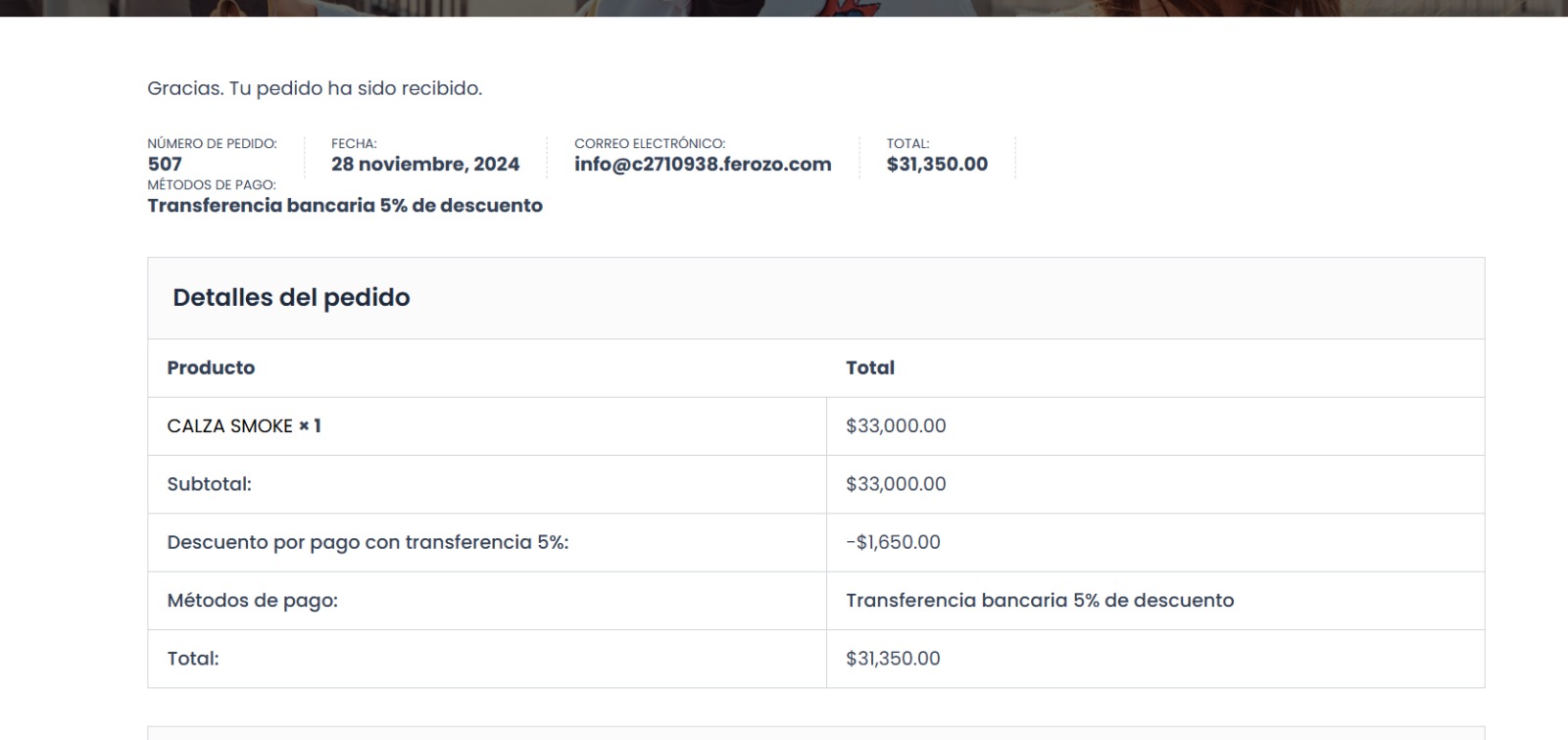Click the 'Total' column header in the table

click(870, 369)
